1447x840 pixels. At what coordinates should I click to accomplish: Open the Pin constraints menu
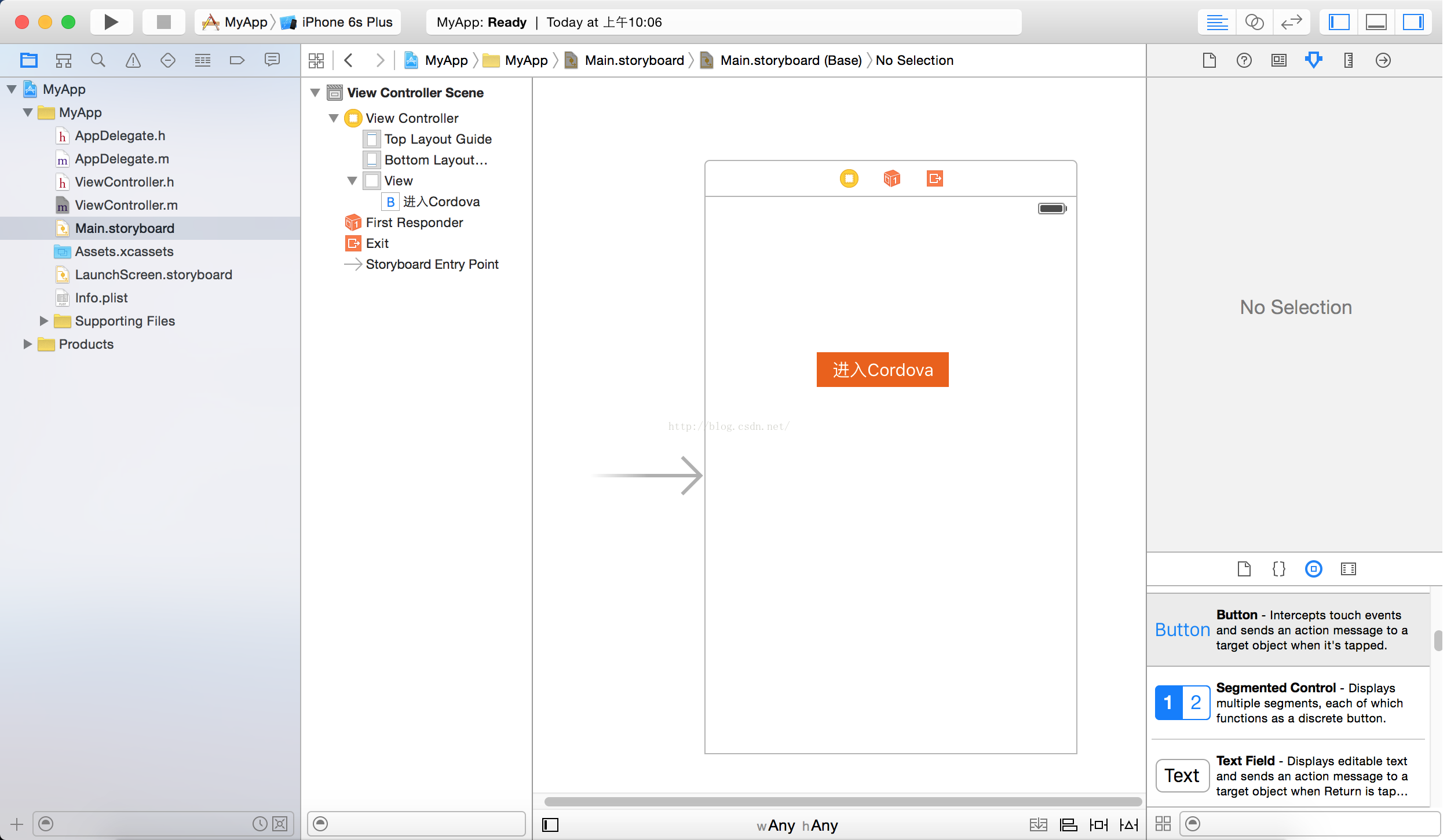pos(1098,824)
